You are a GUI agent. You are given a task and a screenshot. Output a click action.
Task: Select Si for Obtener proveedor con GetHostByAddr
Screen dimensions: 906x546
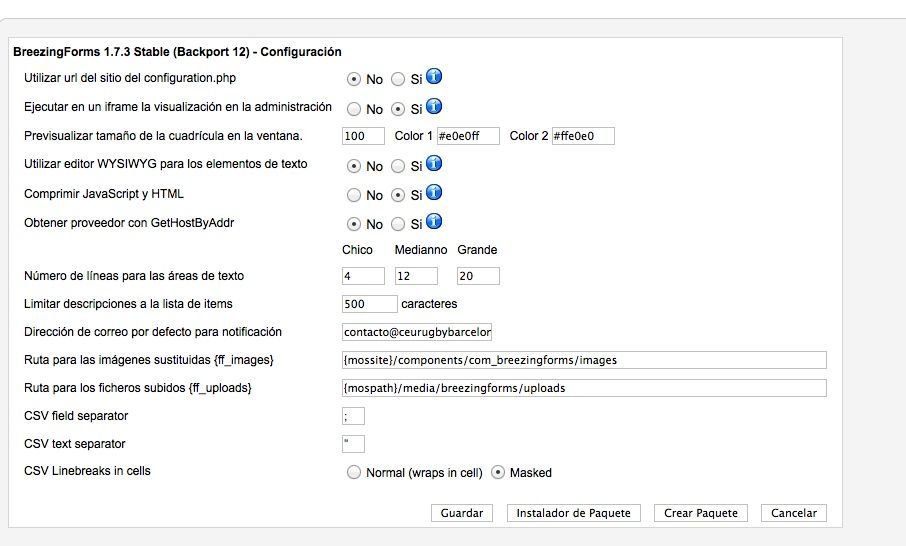[398, 224]
